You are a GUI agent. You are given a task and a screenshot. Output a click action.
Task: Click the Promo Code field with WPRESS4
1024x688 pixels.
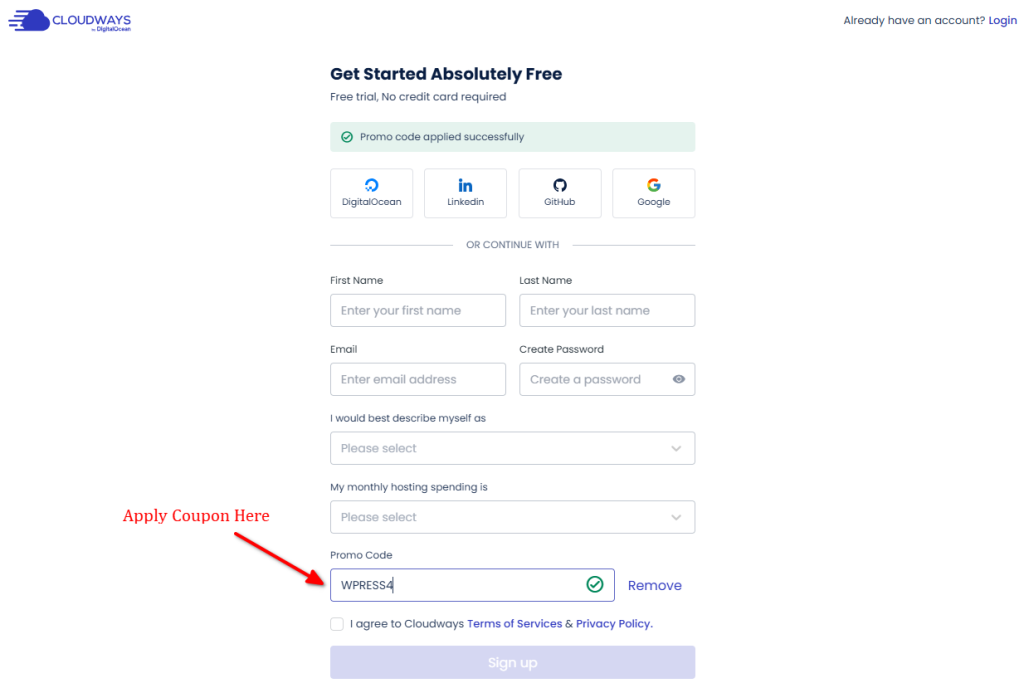[455, 586]
